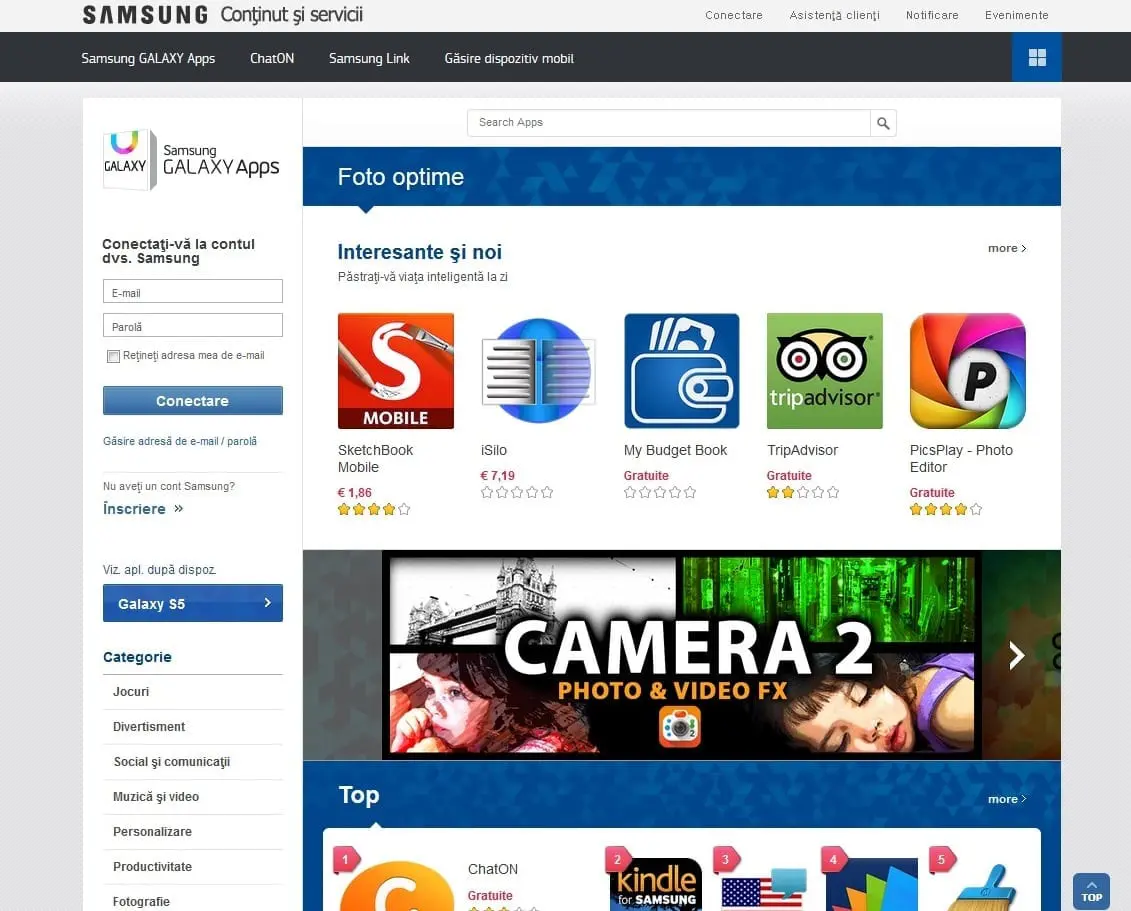Click the Search Apps field
The height and width of the screenshot is (911, 1131).
coord(669,123)
